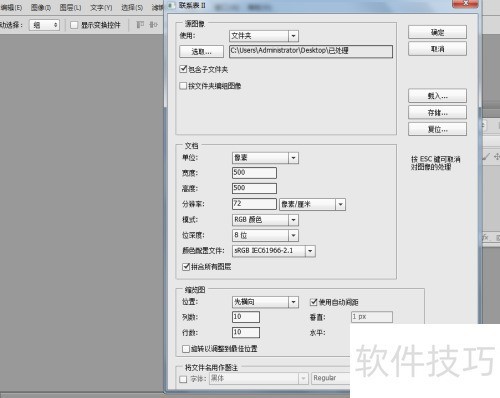The image size is (500, 398).
Task: Click the 取消 button
Action: click(437, 49)
